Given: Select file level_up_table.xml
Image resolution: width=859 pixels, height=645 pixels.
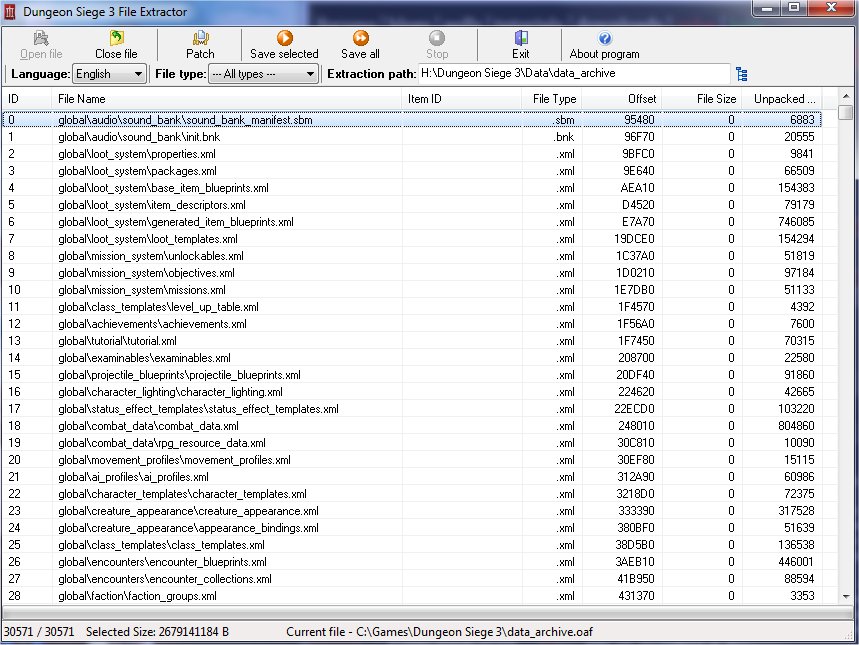Looking at the screenshot, I should pos(412,307).
